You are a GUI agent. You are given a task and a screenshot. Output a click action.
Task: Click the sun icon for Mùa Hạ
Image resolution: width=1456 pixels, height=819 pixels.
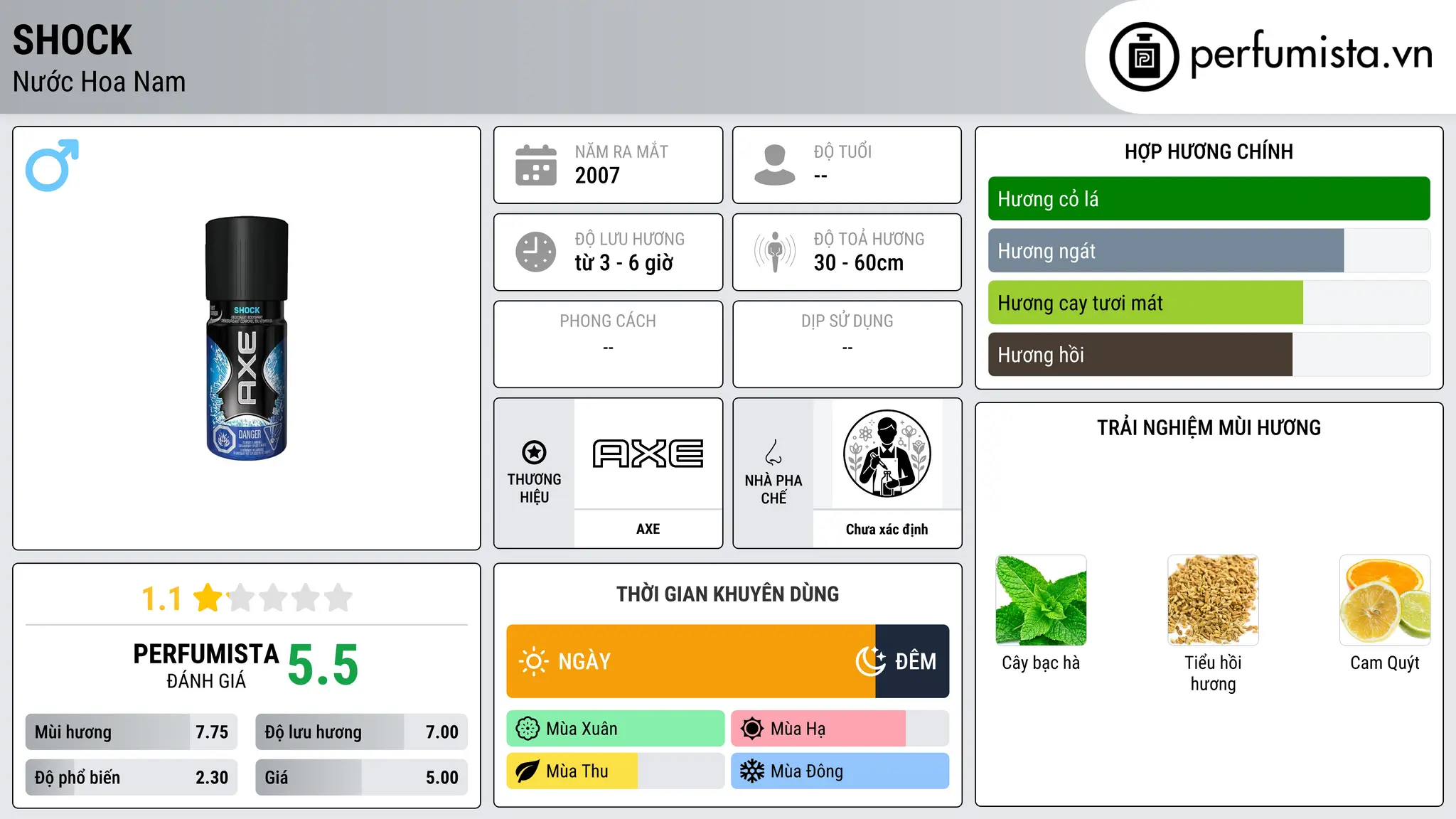pos(752,729)
